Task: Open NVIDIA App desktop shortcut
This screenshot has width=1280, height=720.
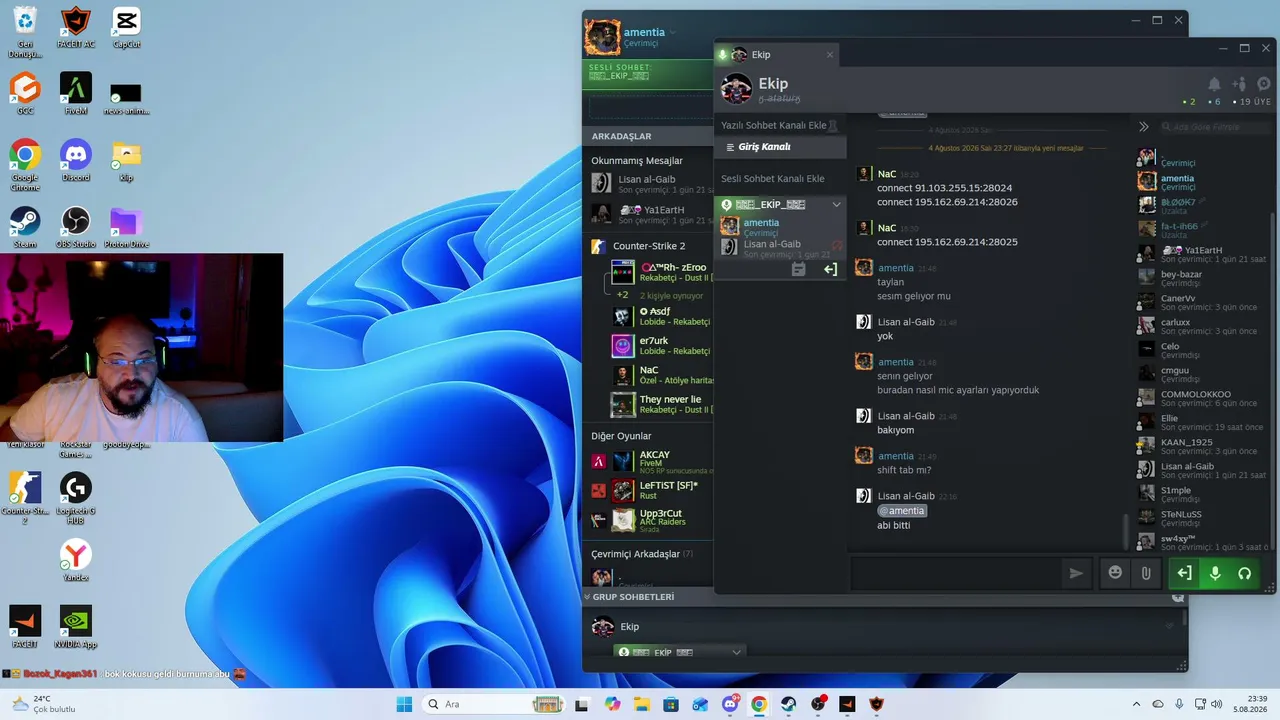Action: click(x=76, y=627)
